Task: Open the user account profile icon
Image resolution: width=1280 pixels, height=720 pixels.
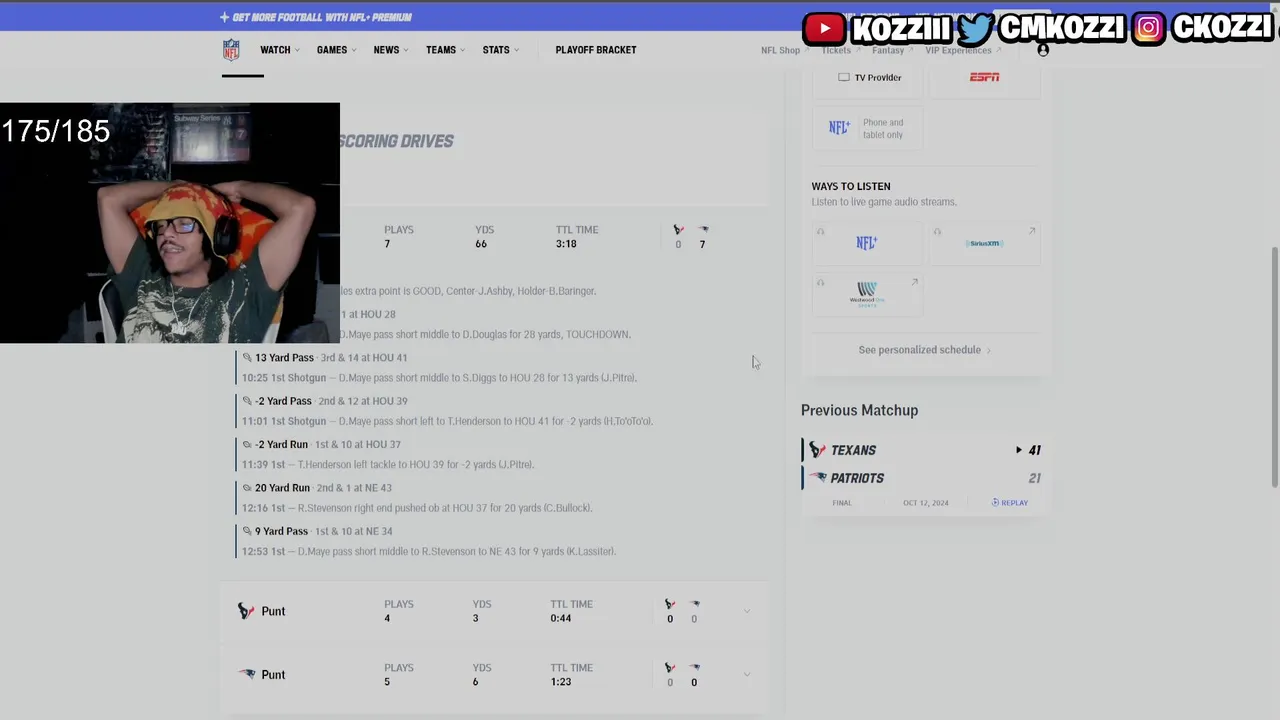Action: [1043, 50]
